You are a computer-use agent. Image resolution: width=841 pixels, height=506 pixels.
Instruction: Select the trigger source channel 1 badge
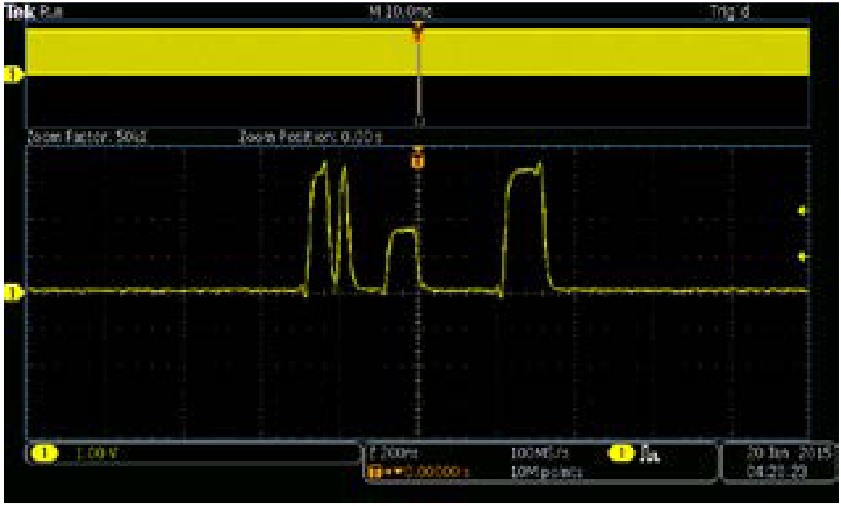621,454
